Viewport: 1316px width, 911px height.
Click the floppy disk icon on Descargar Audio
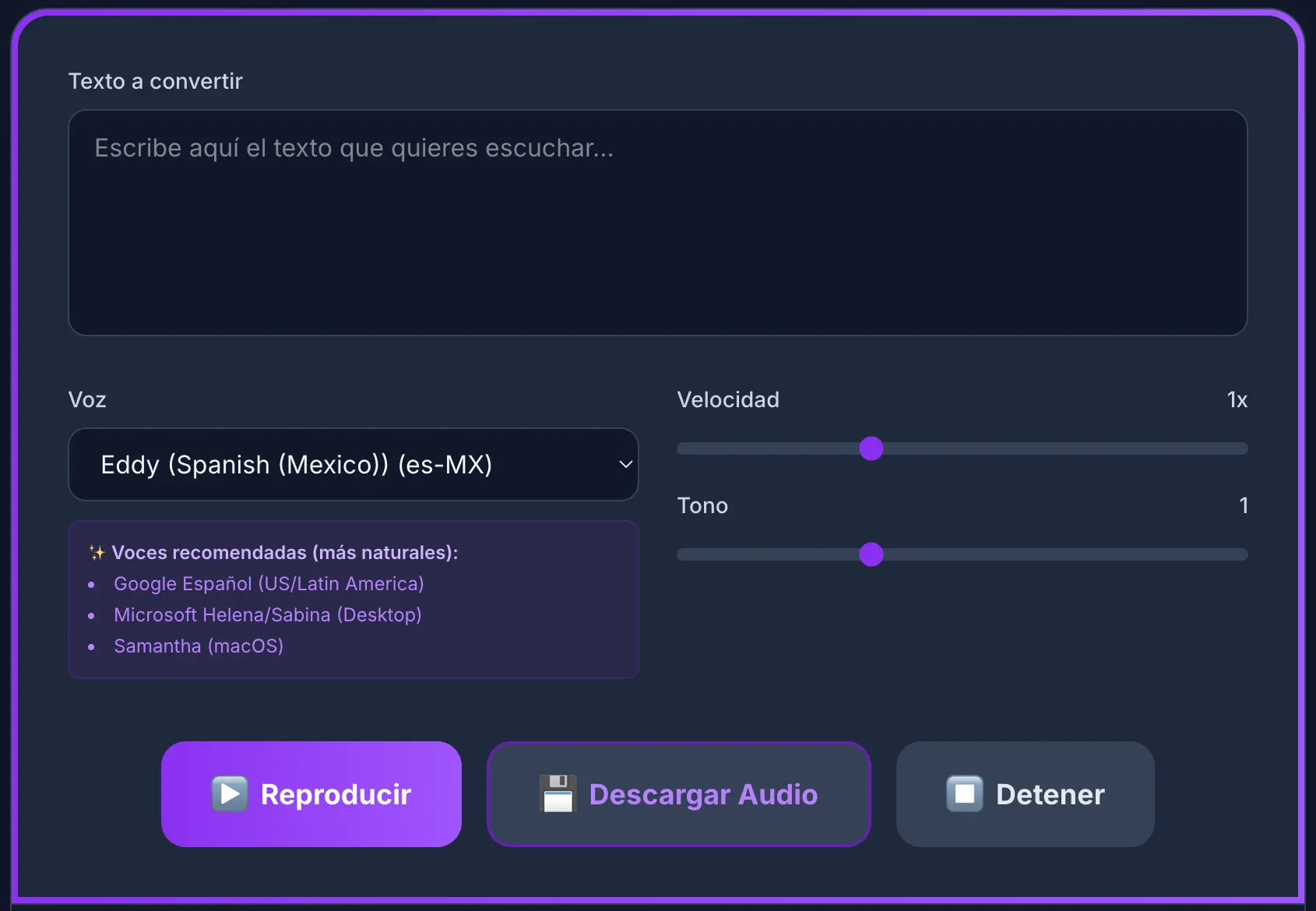pyautogui.click(x=558, y=793)
